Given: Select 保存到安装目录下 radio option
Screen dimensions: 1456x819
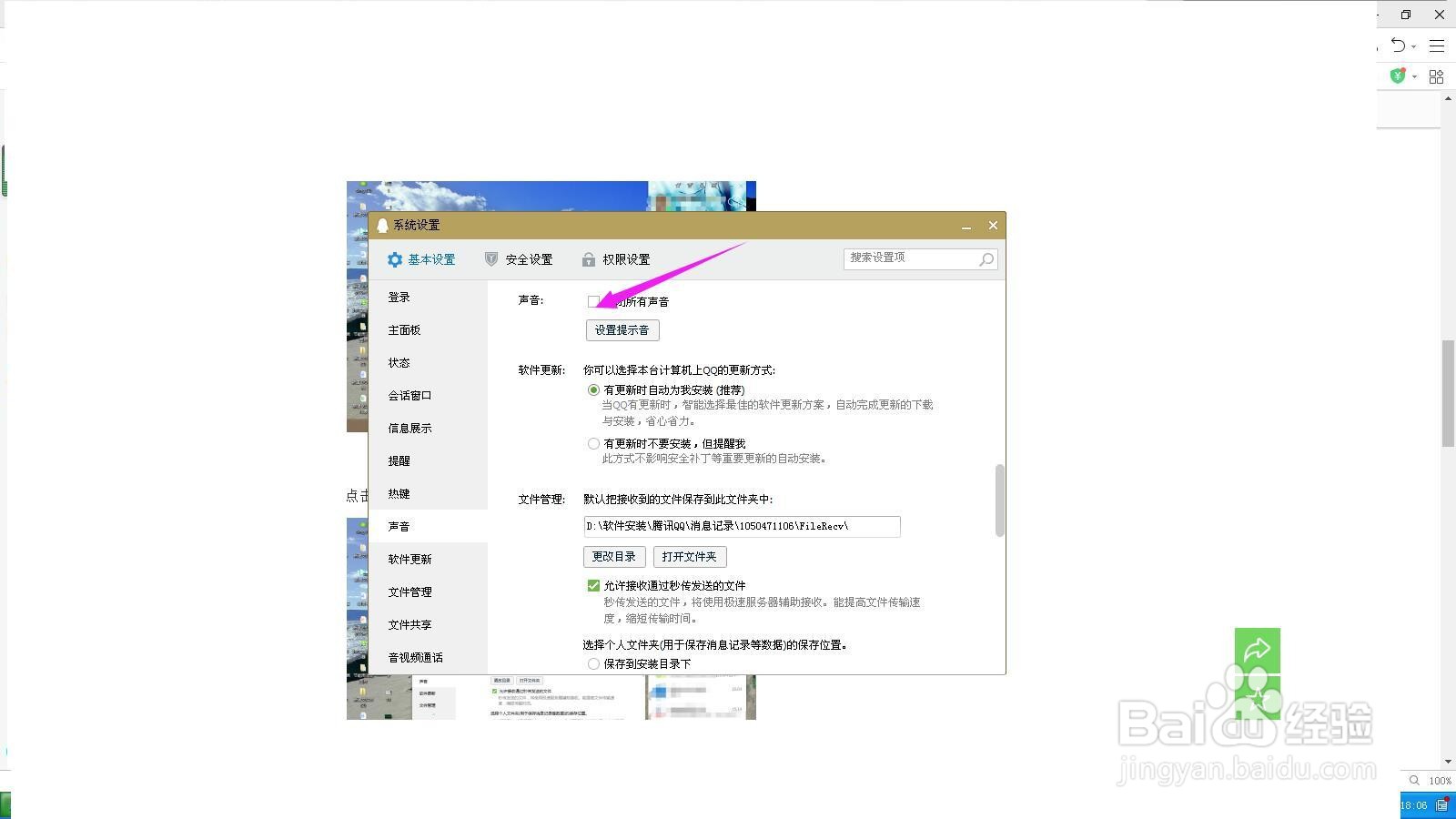Looking at the screenshot, I should click(593, 663).
